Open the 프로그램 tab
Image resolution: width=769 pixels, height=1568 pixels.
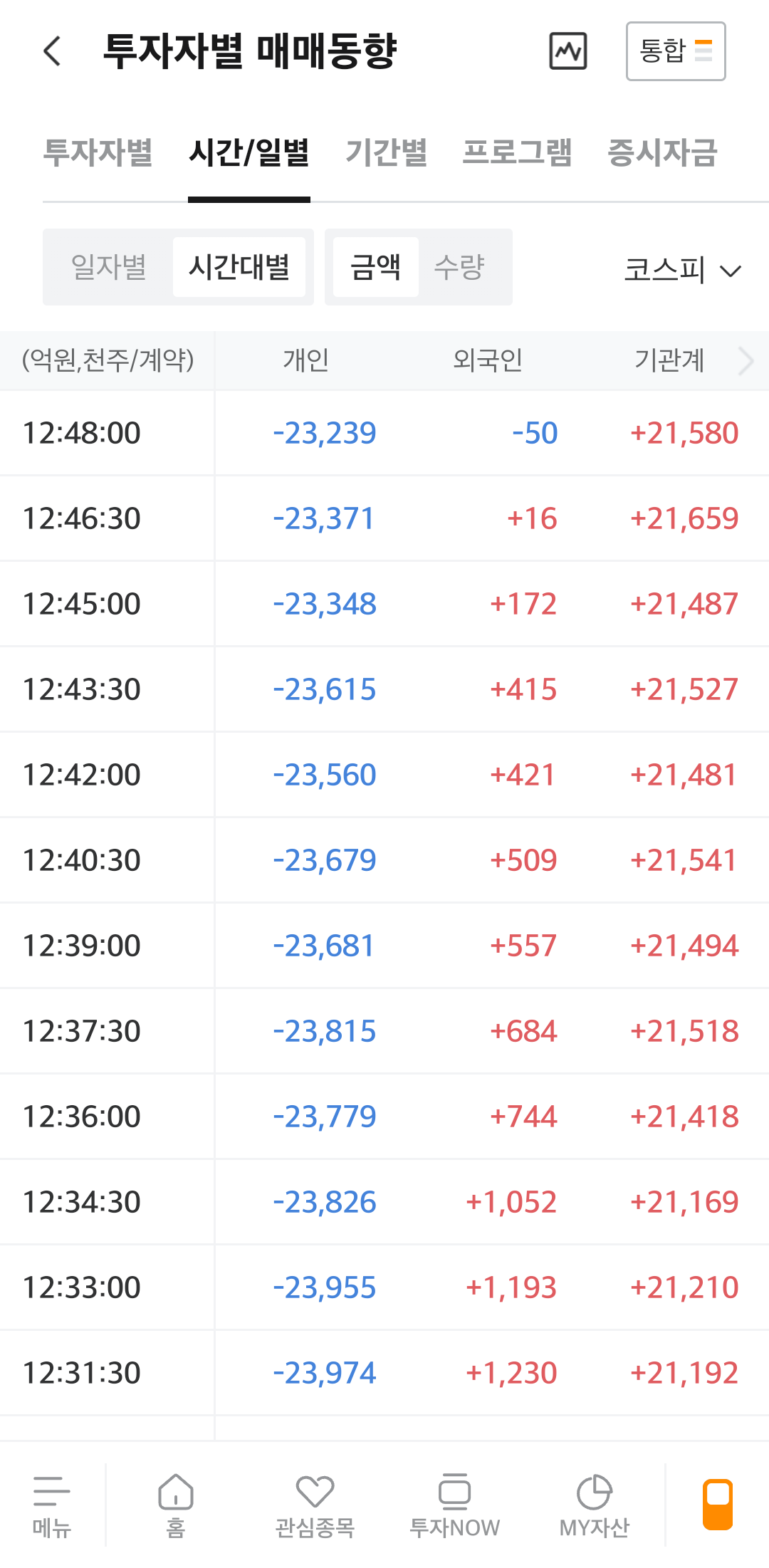(517, 152)
